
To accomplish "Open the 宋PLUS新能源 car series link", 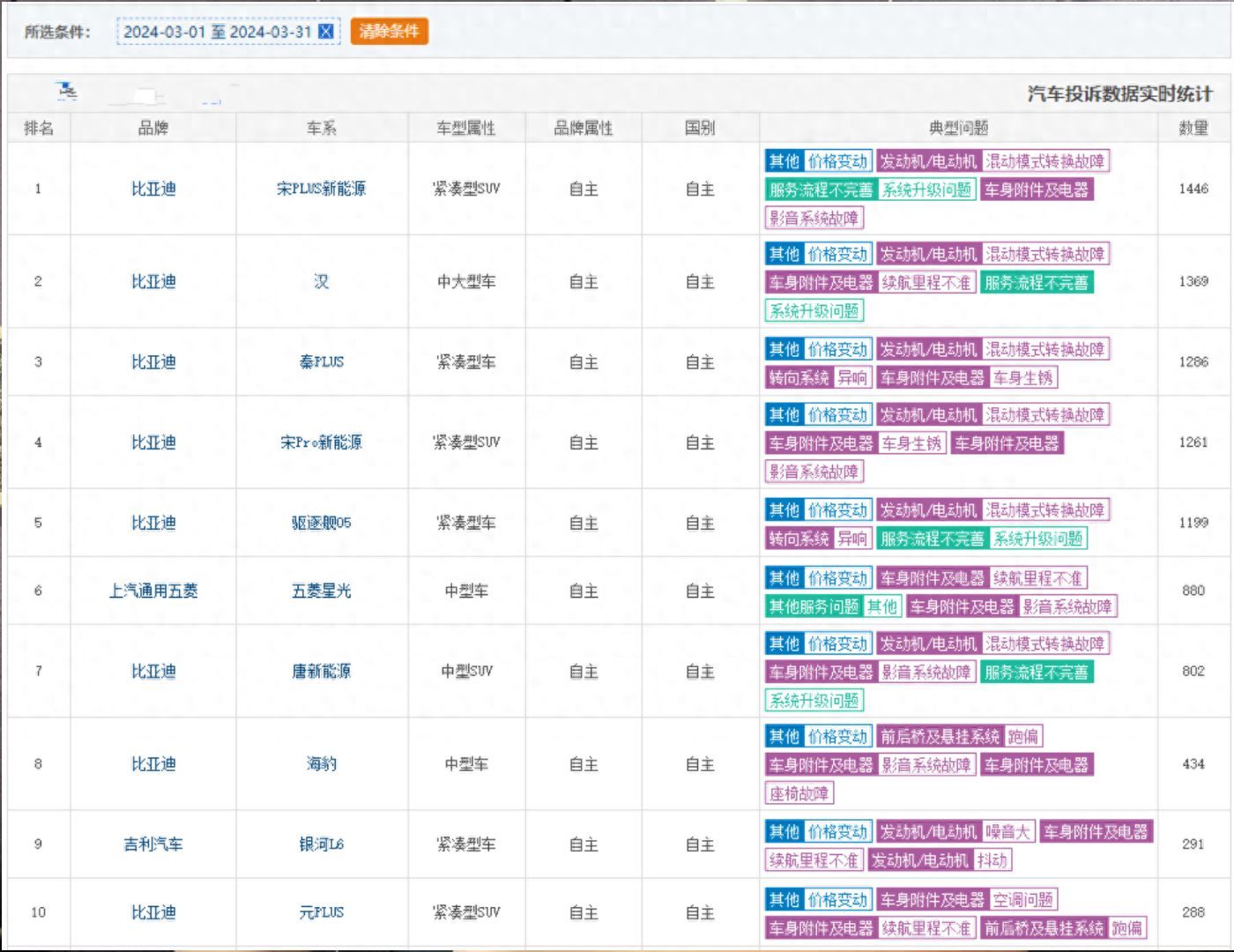I will click(x=321, y=189).
